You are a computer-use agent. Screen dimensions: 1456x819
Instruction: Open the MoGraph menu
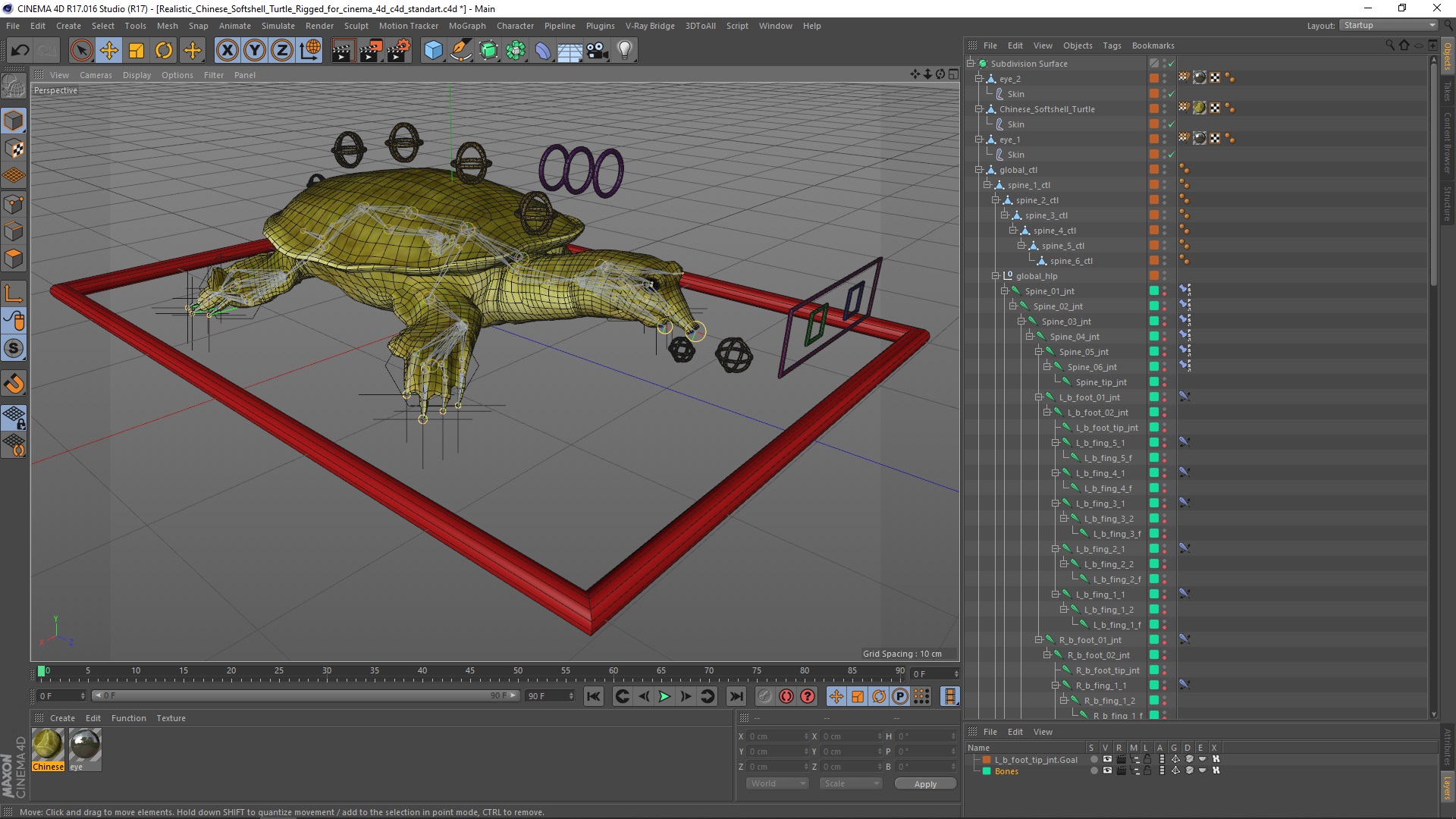pyautogui.click(x=467, y=26)
